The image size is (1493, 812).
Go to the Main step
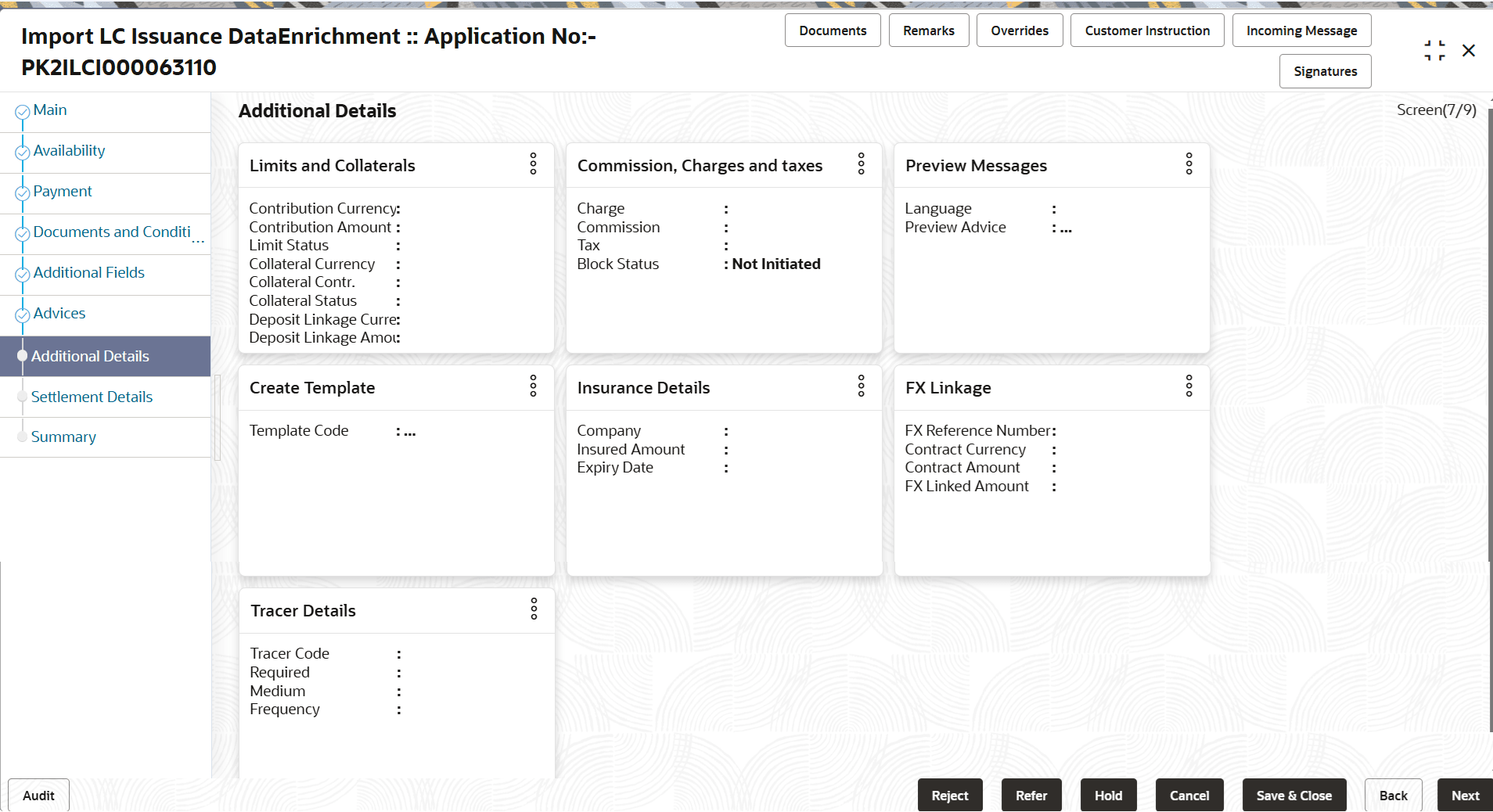click(50, 110)
